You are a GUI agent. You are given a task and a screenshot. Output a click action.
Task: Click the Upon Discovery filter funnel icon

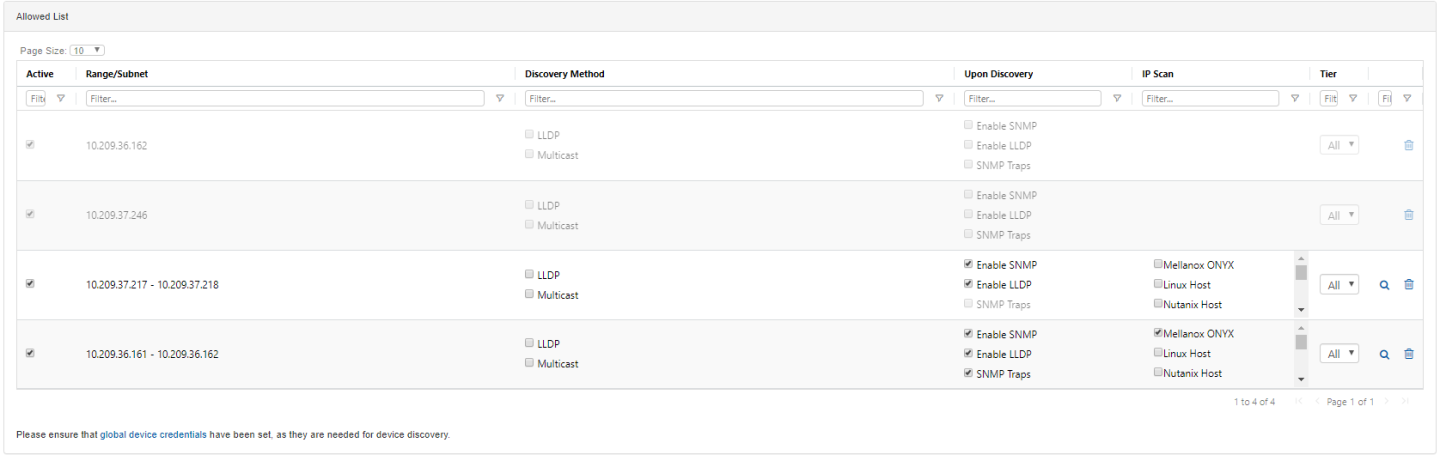(1117, 99)
